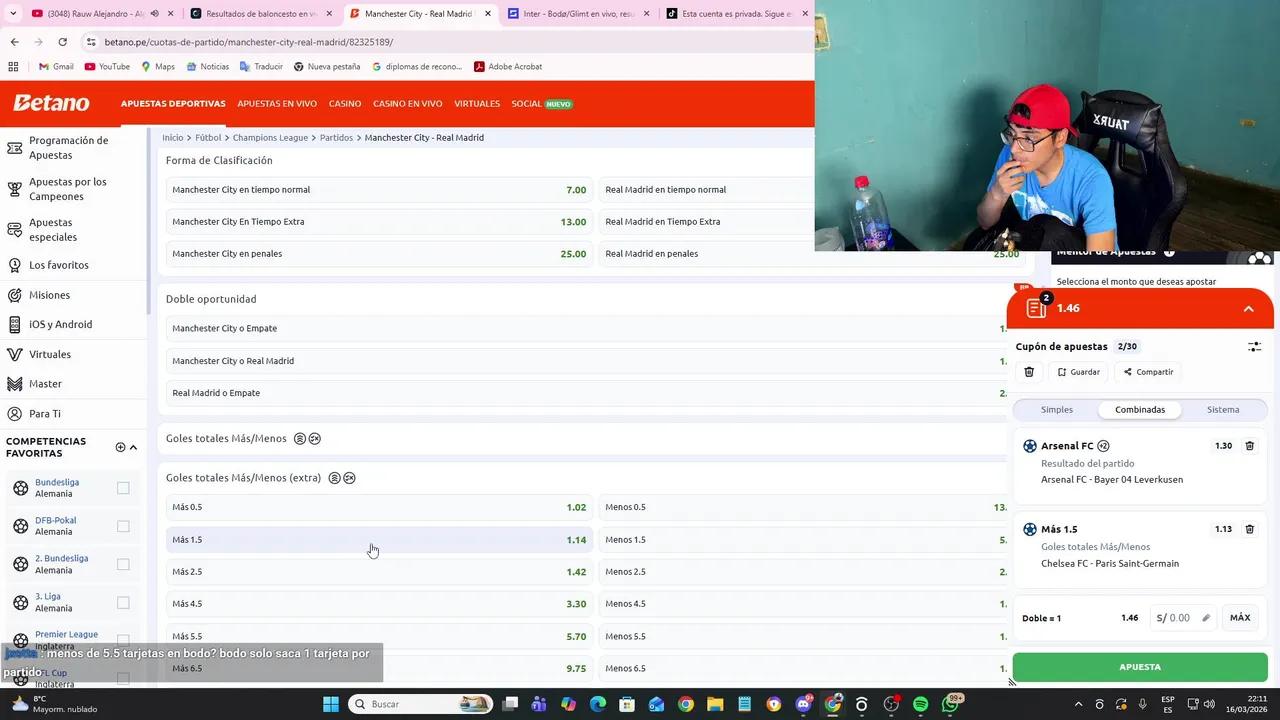
Task: Open Discord from the taskbar
Action: pos(803,704)
